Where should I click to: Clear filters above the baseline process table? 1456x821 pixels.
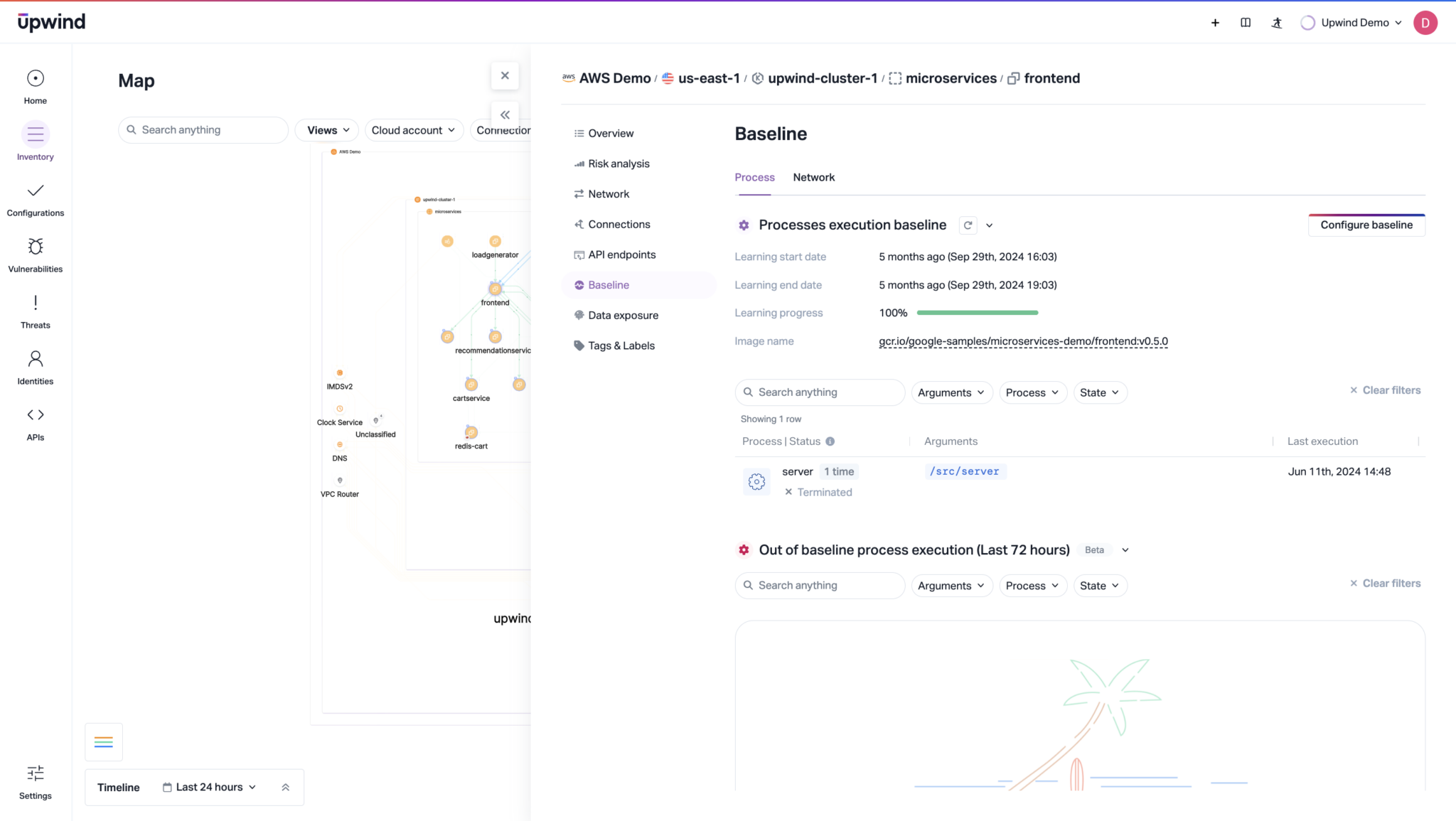pos(1384,390)
